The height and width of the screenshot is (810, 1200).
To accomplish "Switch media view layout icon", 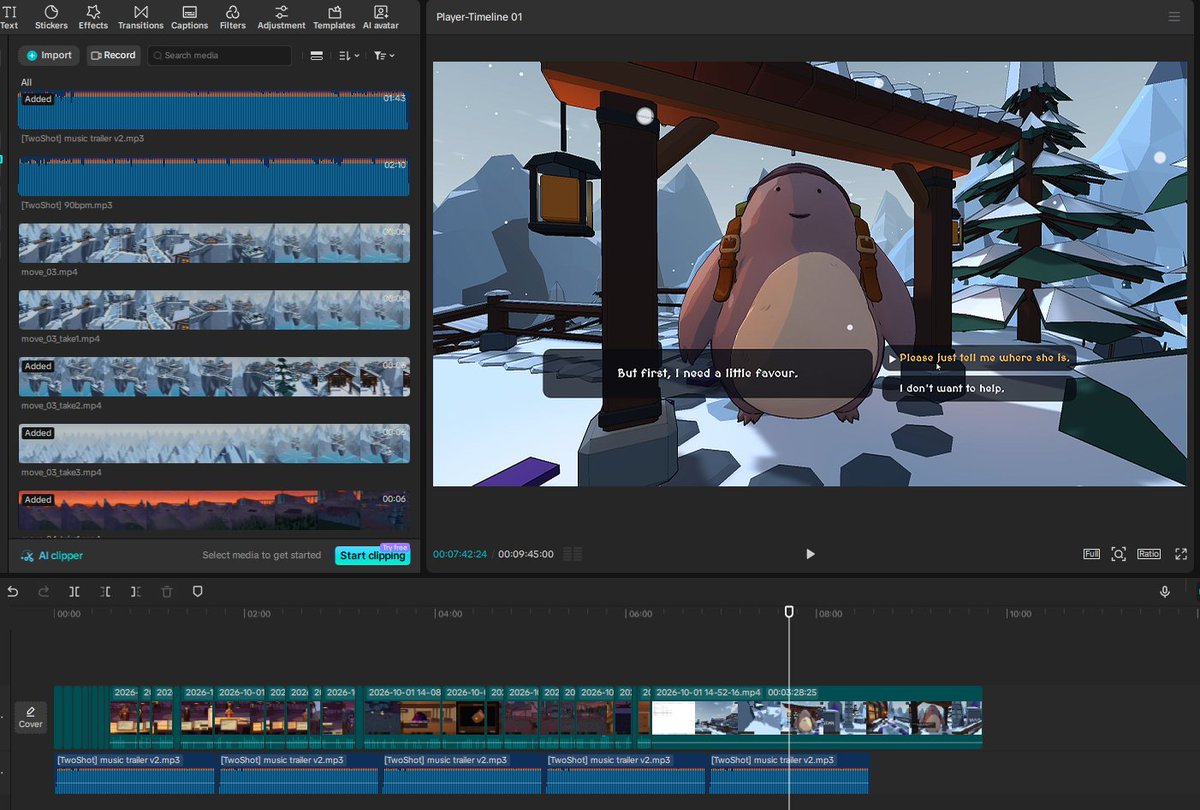I will click(317, 56).
